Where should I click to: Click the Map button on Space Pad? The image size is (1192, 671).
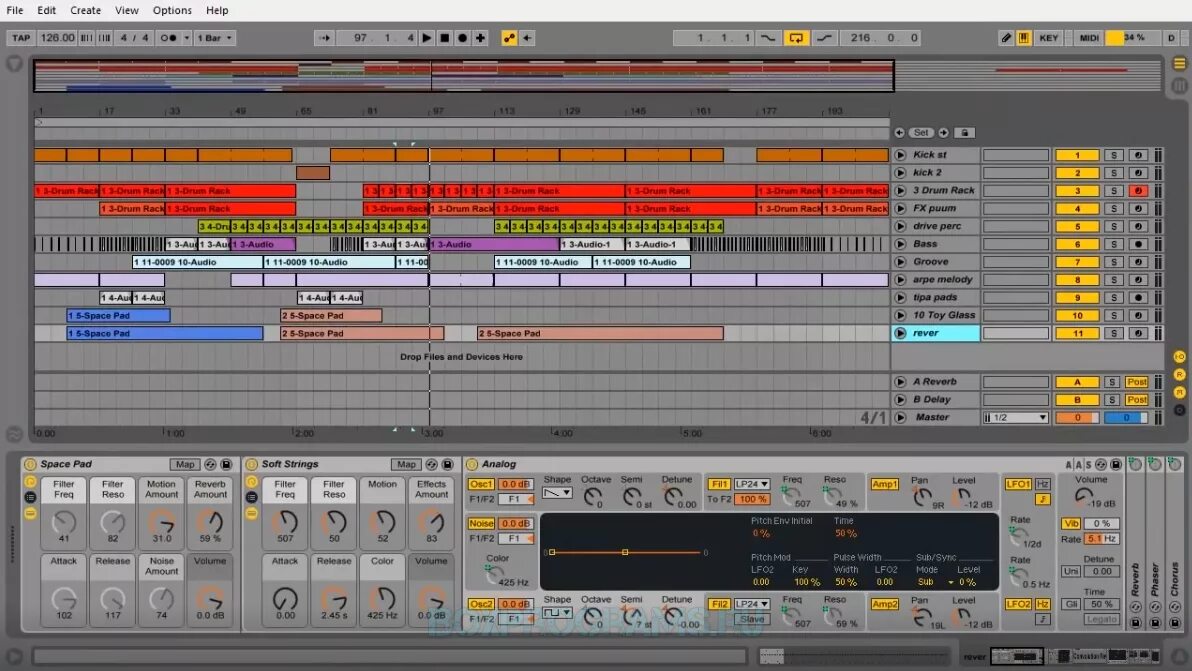(x=184, y=463)
